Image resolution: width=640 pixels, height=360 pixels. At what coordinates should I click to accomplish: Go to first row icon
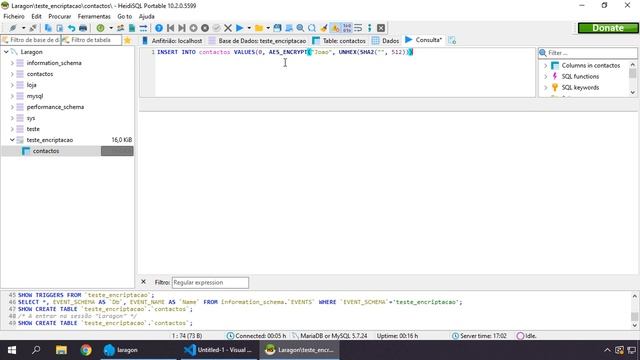tap(171, 28)
